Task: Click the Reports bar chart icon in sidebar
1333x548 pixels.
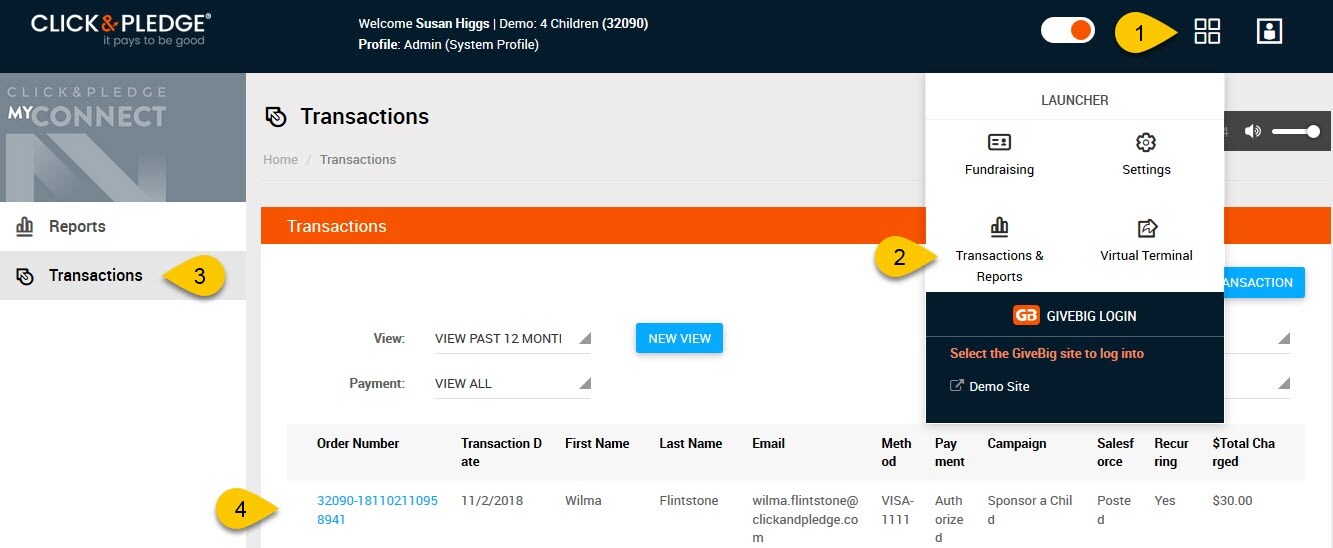Action: (x=25, y=226)
